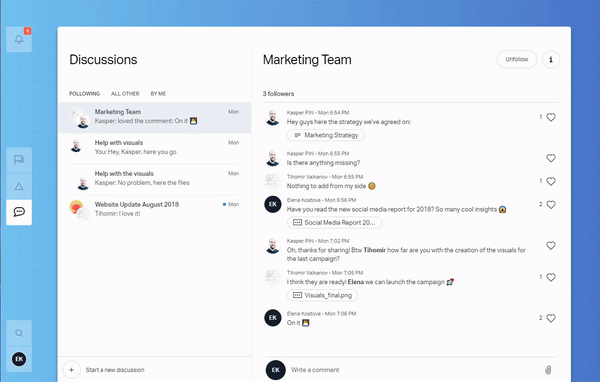The width and height of the screenshot is (600, 382).
Task: Like Kasper's 'Is there anything missing?' comment
Action: 551,158
